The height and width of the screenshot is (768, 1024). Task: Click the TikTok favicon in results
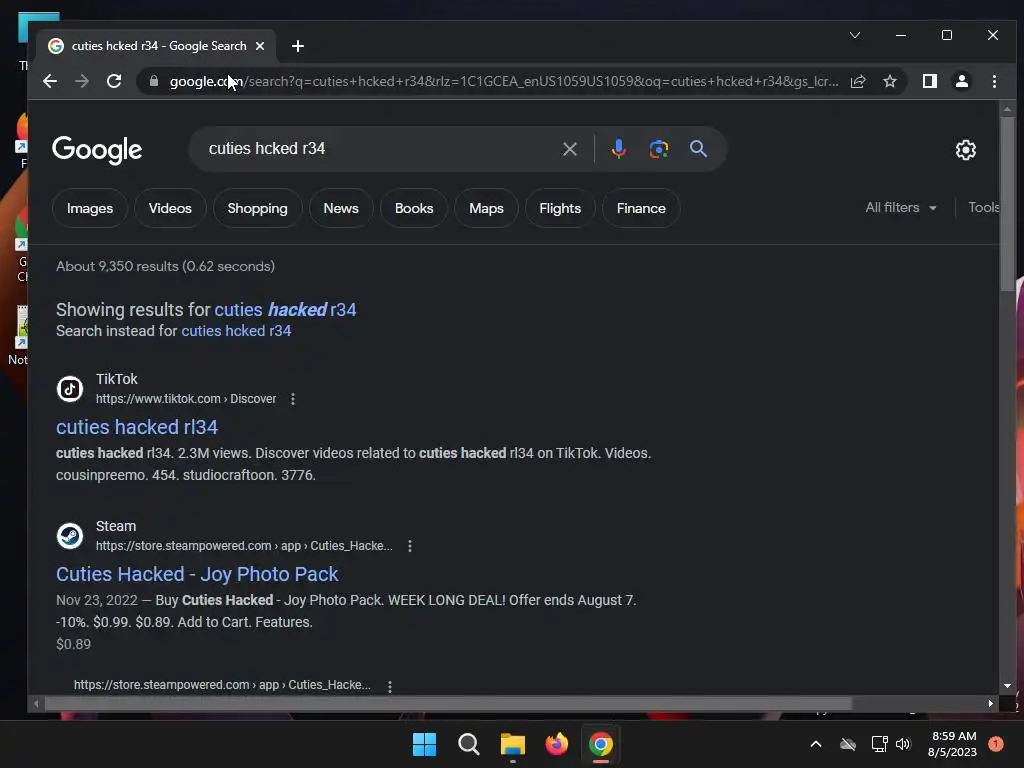[70, 389]
